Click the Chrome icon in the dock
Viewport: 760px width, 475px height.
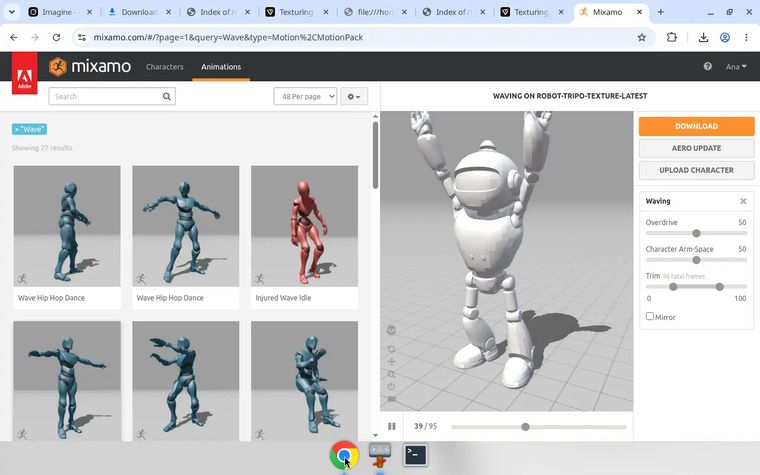point(344,455)
